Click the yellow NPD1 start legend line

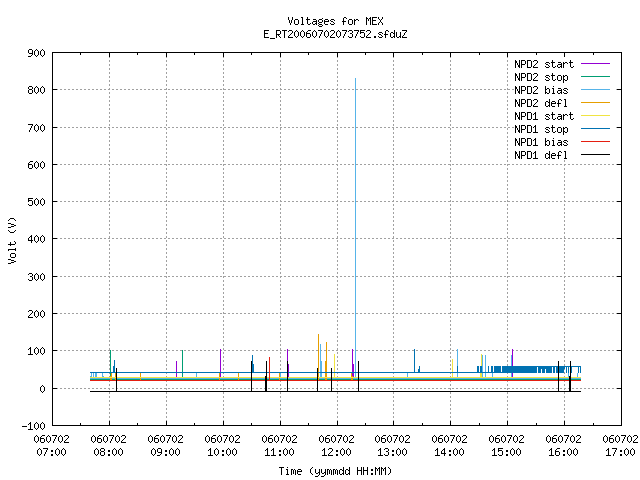pyautogui.click(x=596, y=116)
